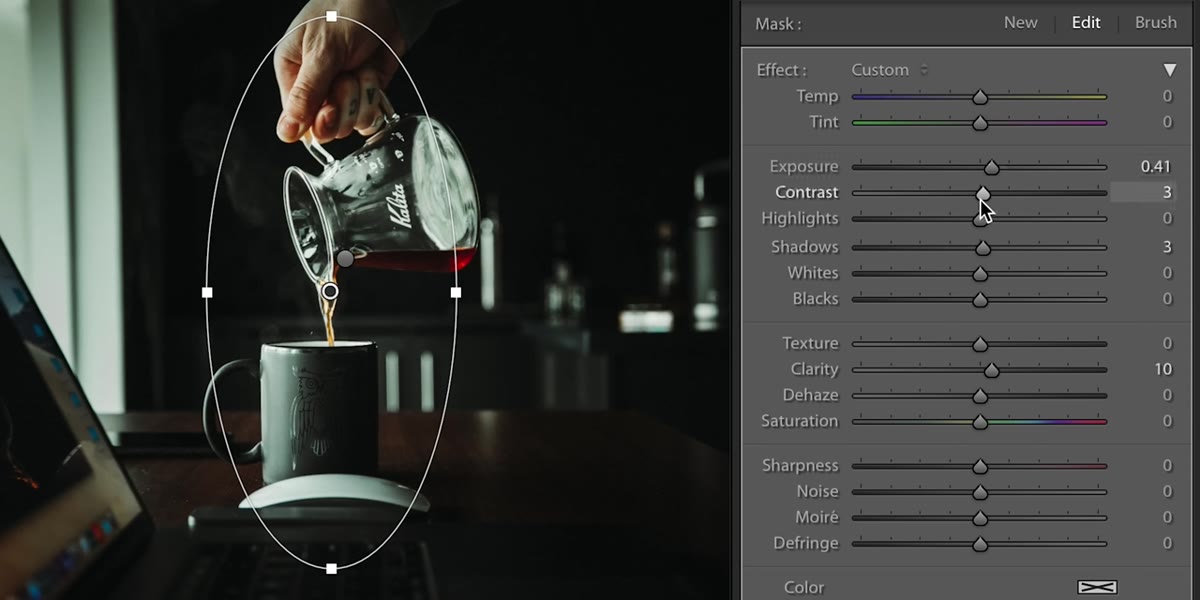Screen dimensions: 1200x600
Task: Click the Whites slider handle
Action: point(980,273)
